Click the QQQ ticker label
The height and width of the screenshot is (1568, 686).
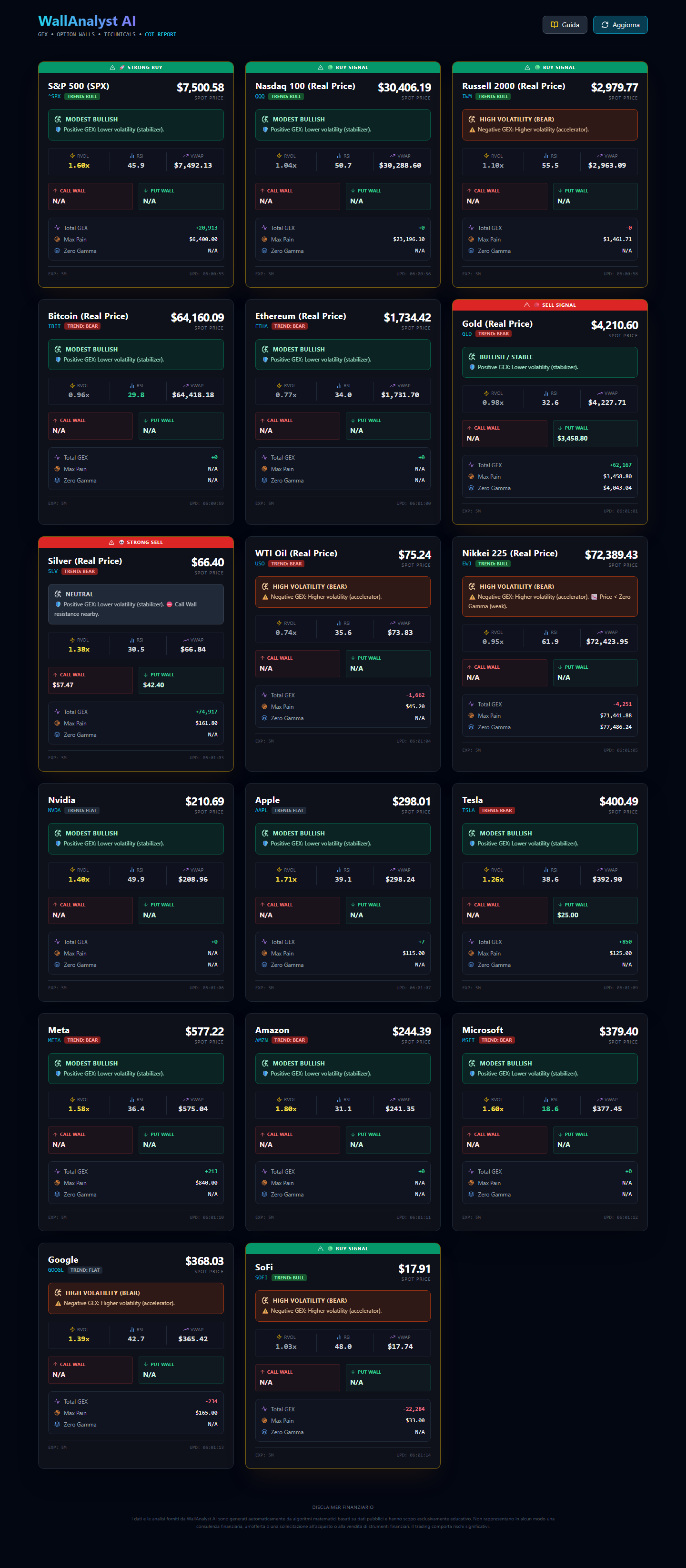[x=260, y=96]
